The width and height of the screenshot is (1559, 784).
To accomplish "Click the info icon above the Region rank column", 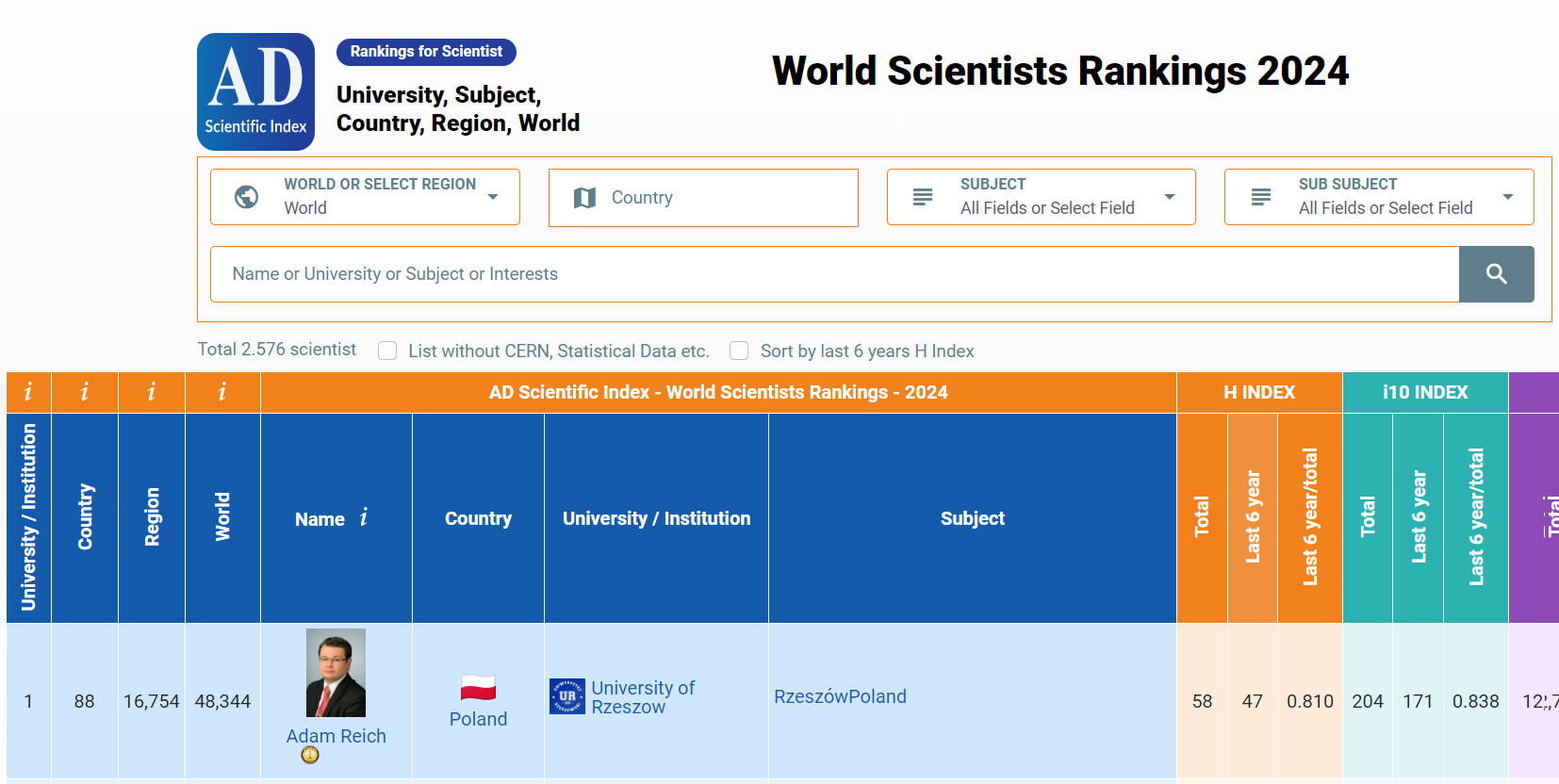I will click(152, 392).
